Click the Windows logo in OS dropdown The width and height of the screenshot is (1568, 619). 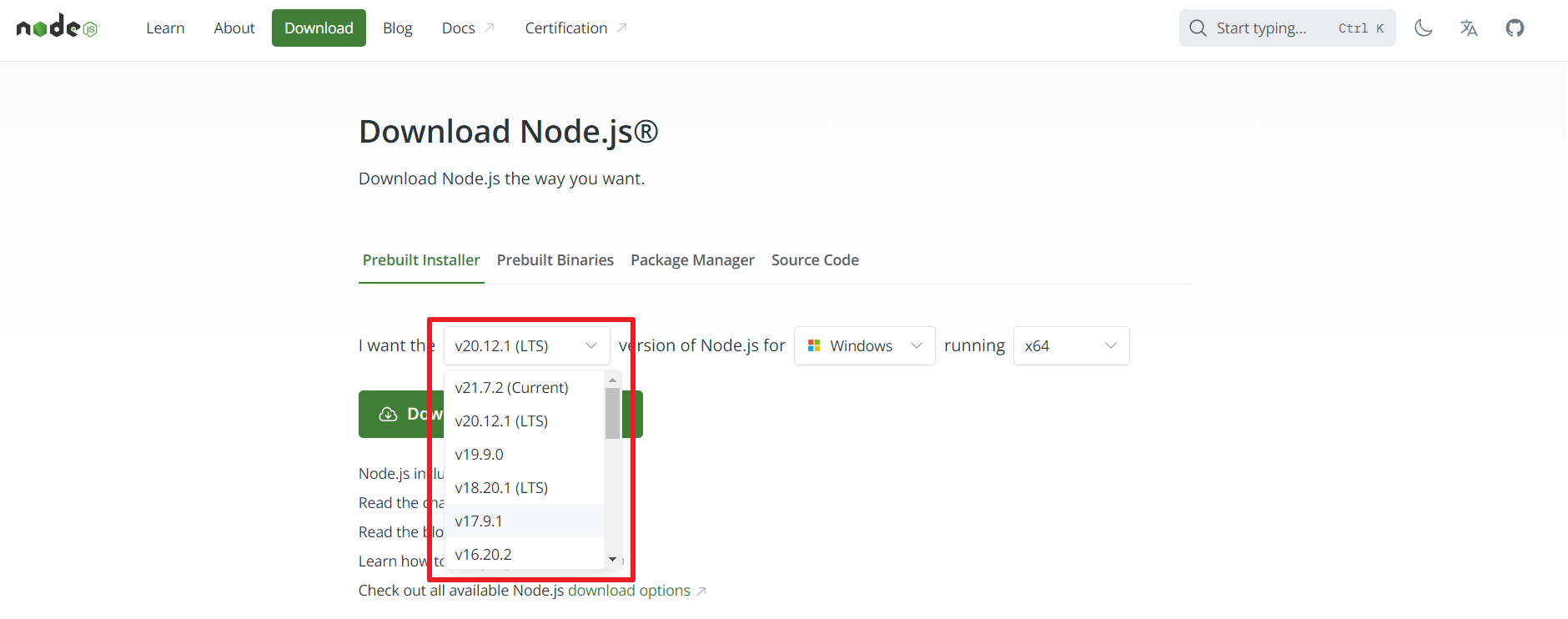click(814, 345)
